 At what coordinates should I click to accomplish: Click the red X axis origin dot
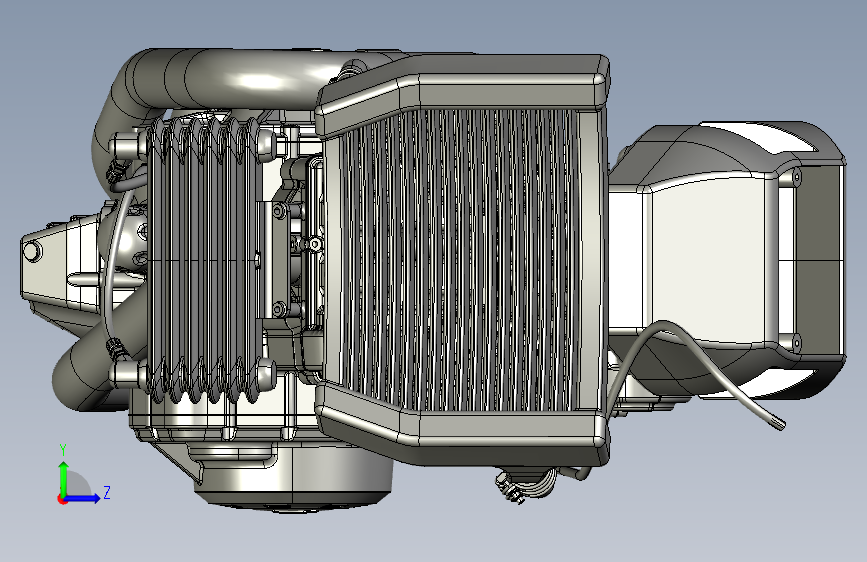(x=62, y=499)
